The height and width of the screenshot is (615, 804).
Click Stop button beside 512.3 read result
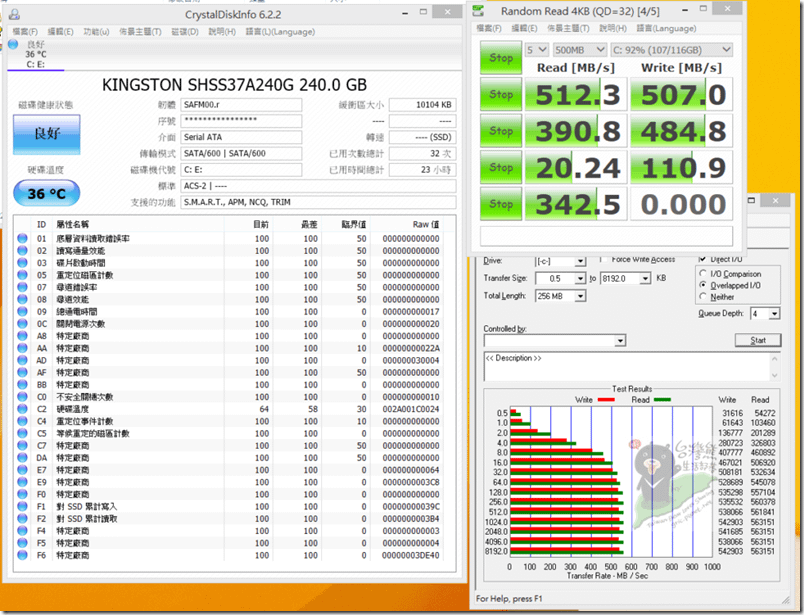pyautogui.click(x=501, y=94)
